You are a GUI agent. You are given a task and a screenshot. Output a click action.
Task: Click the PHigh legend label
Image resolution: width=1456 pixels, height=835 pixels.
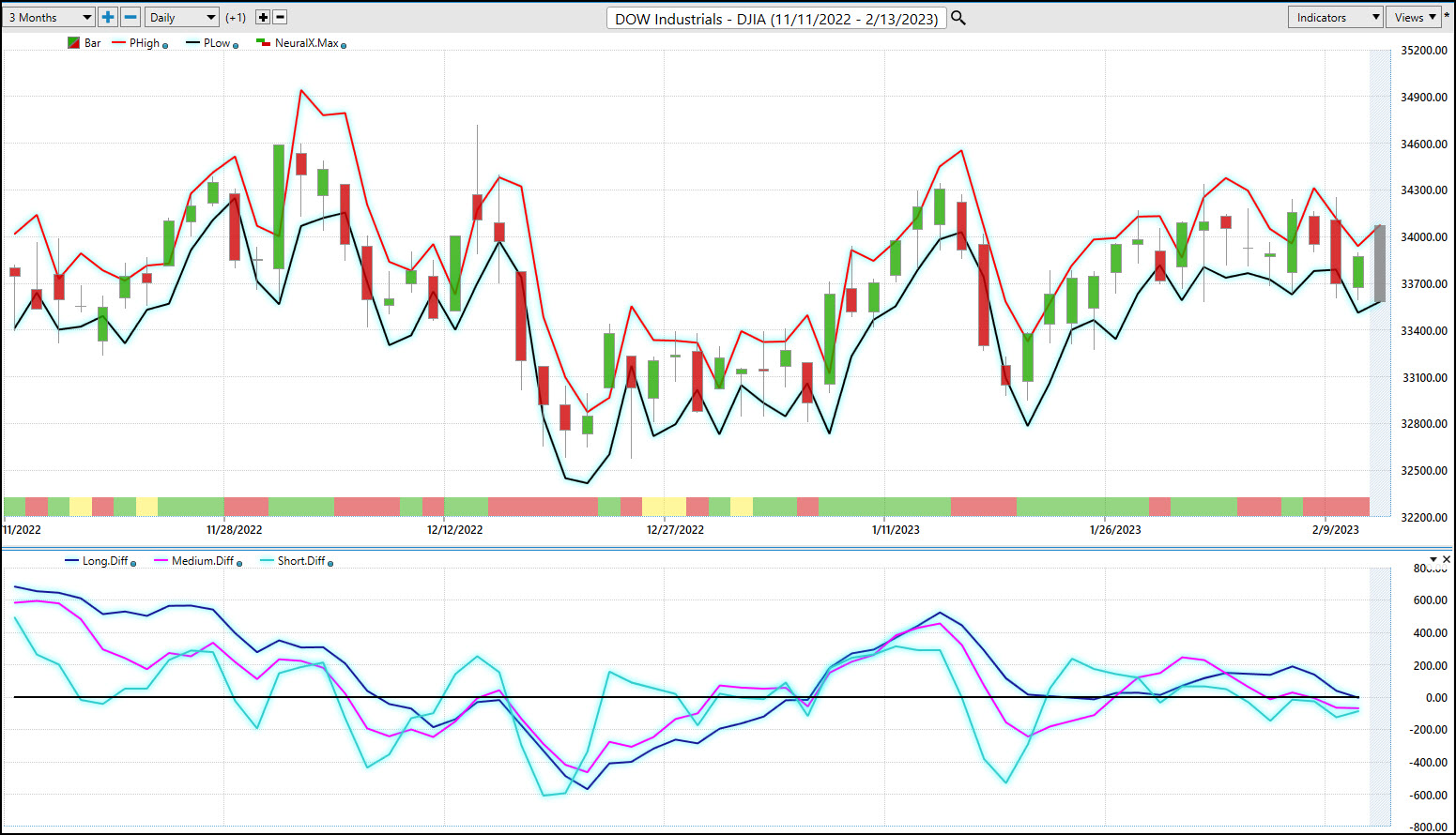coord(145,43)
